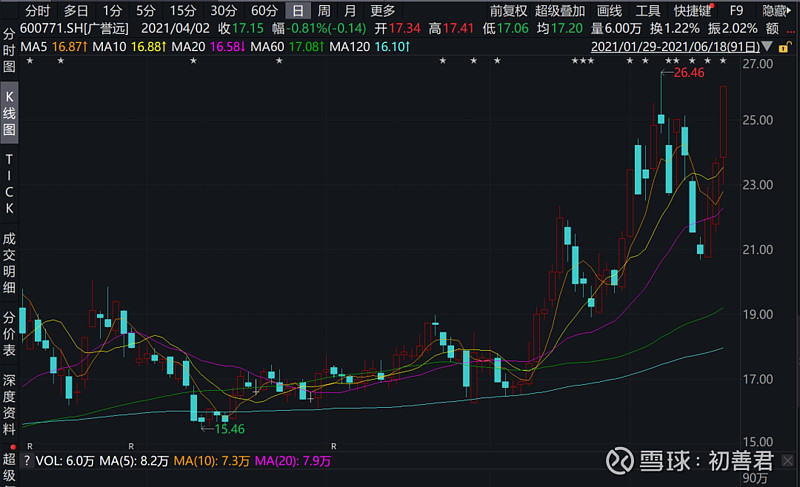Select the 多日 multi-day tab
This screenshot has height=487, width=800.
tap(76, 10)
